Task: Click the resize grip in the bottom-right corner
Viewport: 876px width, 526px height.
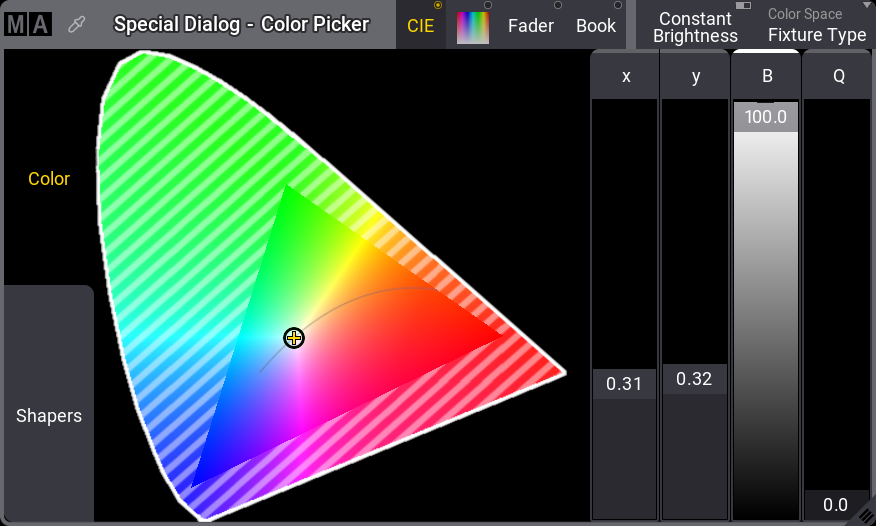Action: 863,513
